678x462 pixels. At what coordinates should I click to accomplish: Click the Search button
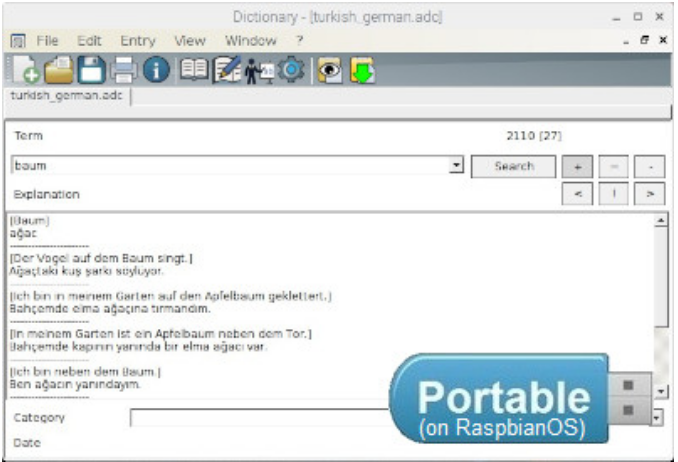[x=513, y=167]
